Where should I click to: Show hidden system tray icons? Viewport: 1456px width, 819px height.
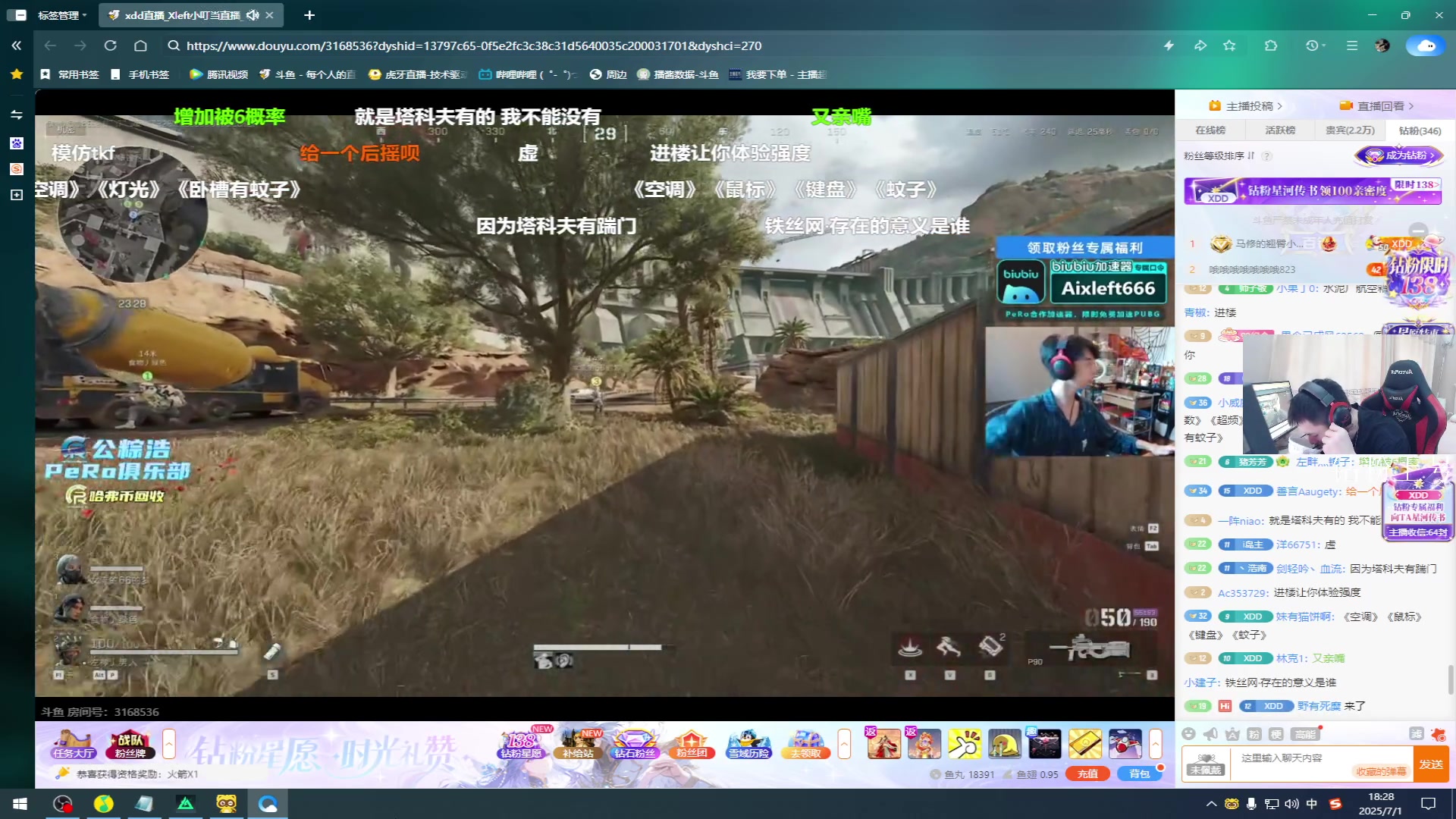(x=1211, y=803)
